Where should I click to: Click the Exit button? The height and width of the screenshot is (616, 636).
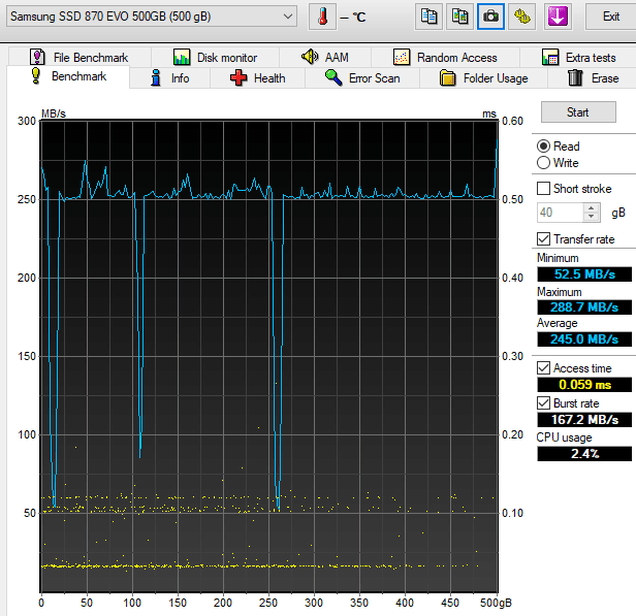610,17
